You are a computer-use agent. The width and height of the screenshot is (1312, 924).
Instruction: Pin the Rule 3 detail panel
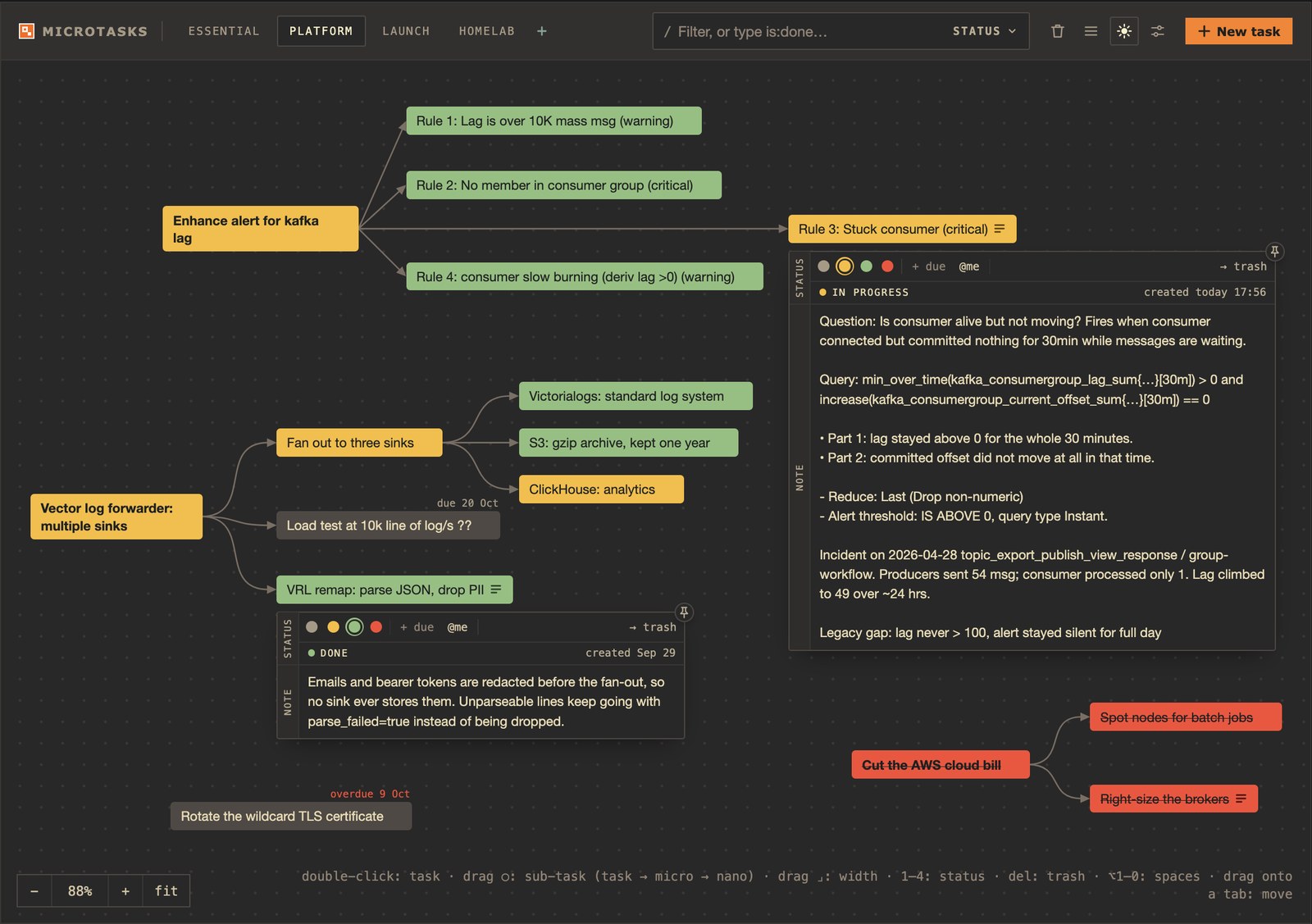(x=1274, y=252)
